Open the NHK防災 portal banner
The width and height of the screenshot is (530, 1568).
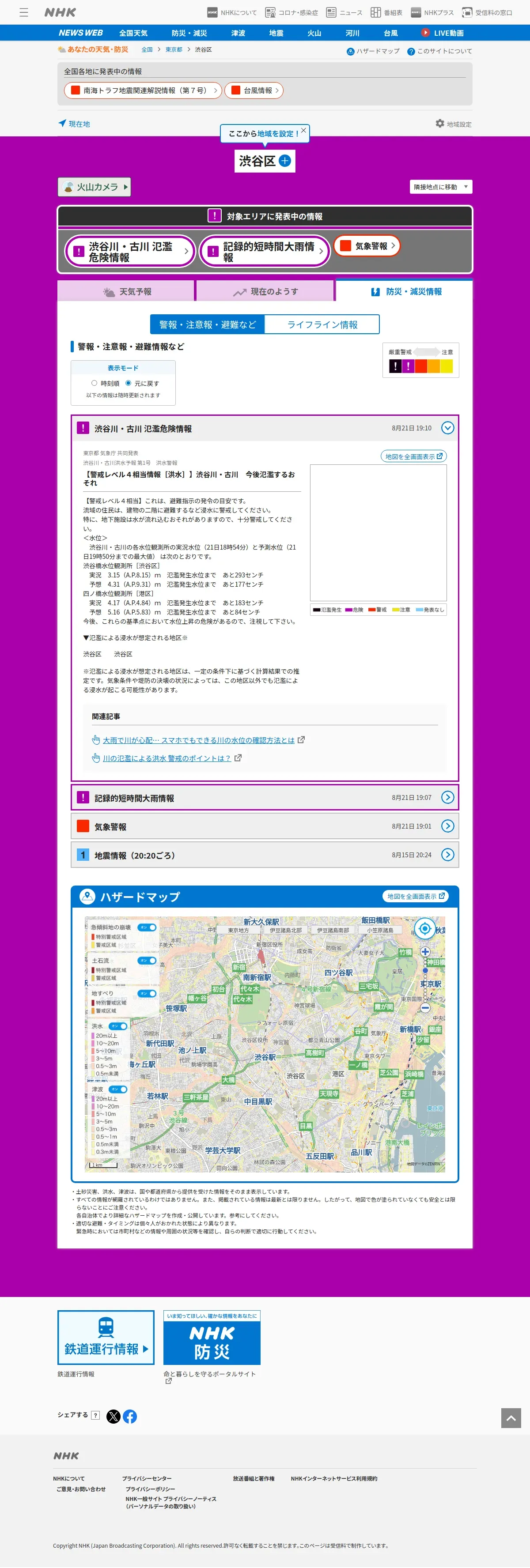click(212, 1337)
